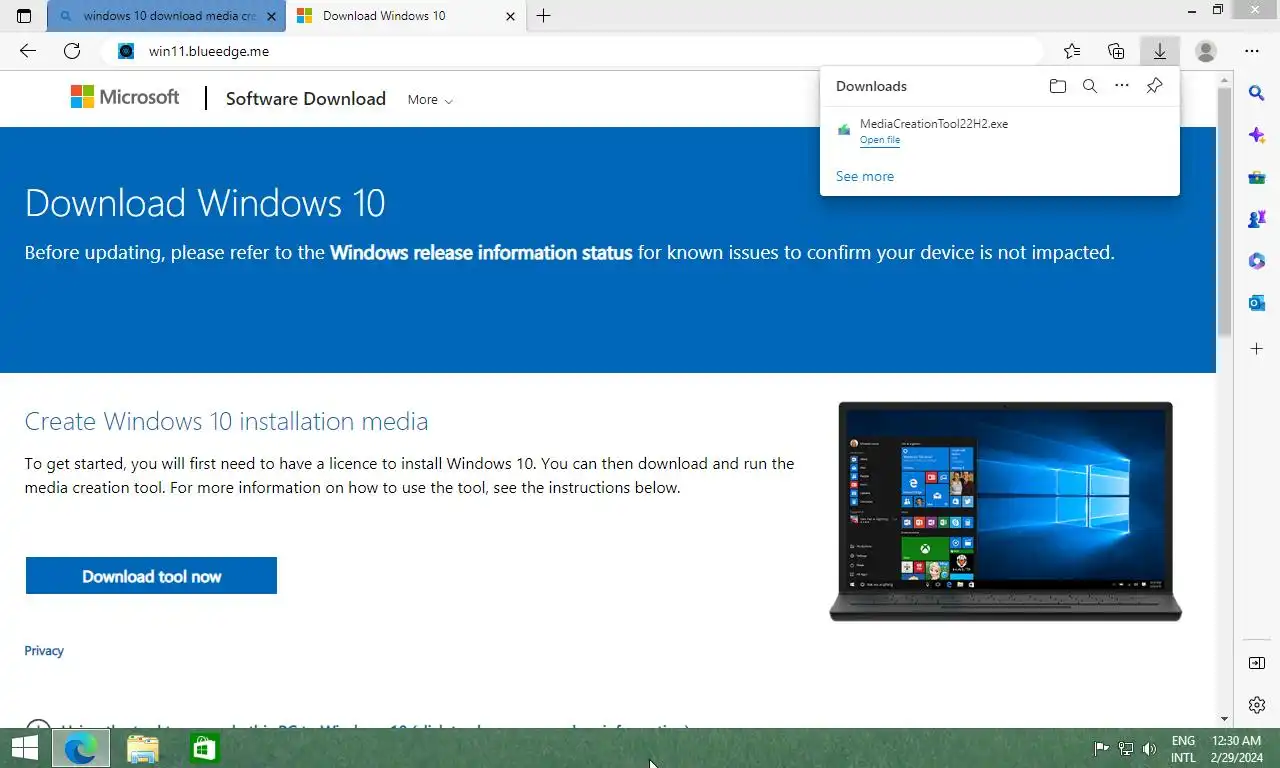Click Download tool now button
This screenshot has height=768, width=1280.
pos(151,576)
